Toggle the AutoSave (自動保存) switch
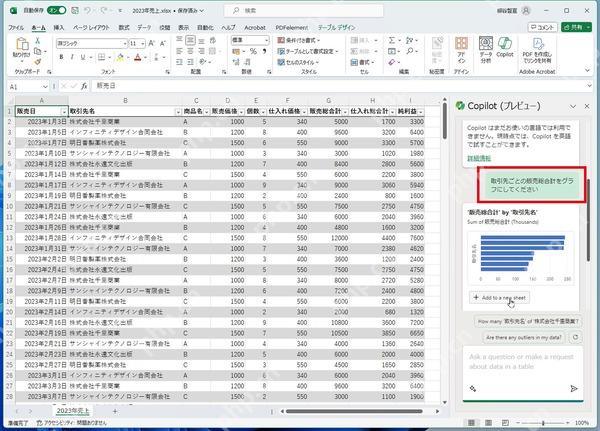Screen dimensions: 600x431 (x=57, y=10)
